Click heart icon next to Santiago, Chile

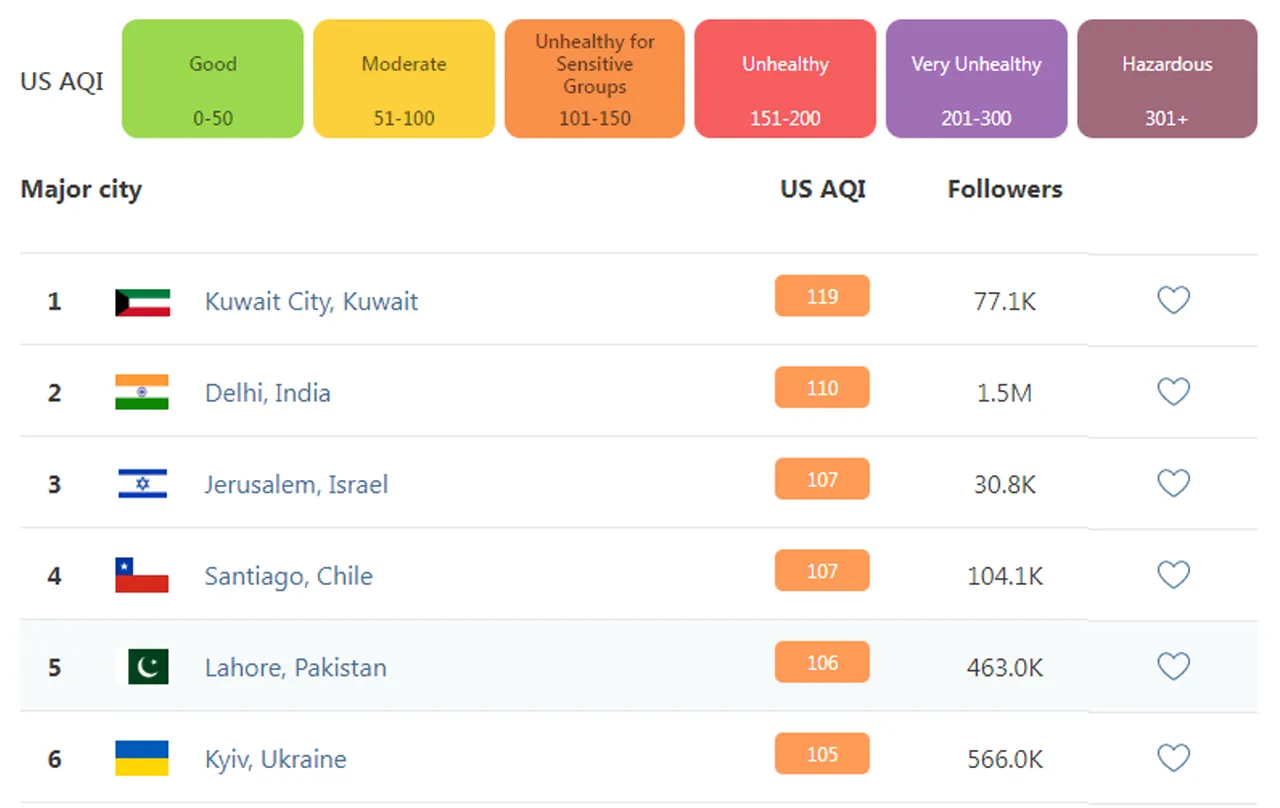pyautogui.click(x=1173, y=575)
